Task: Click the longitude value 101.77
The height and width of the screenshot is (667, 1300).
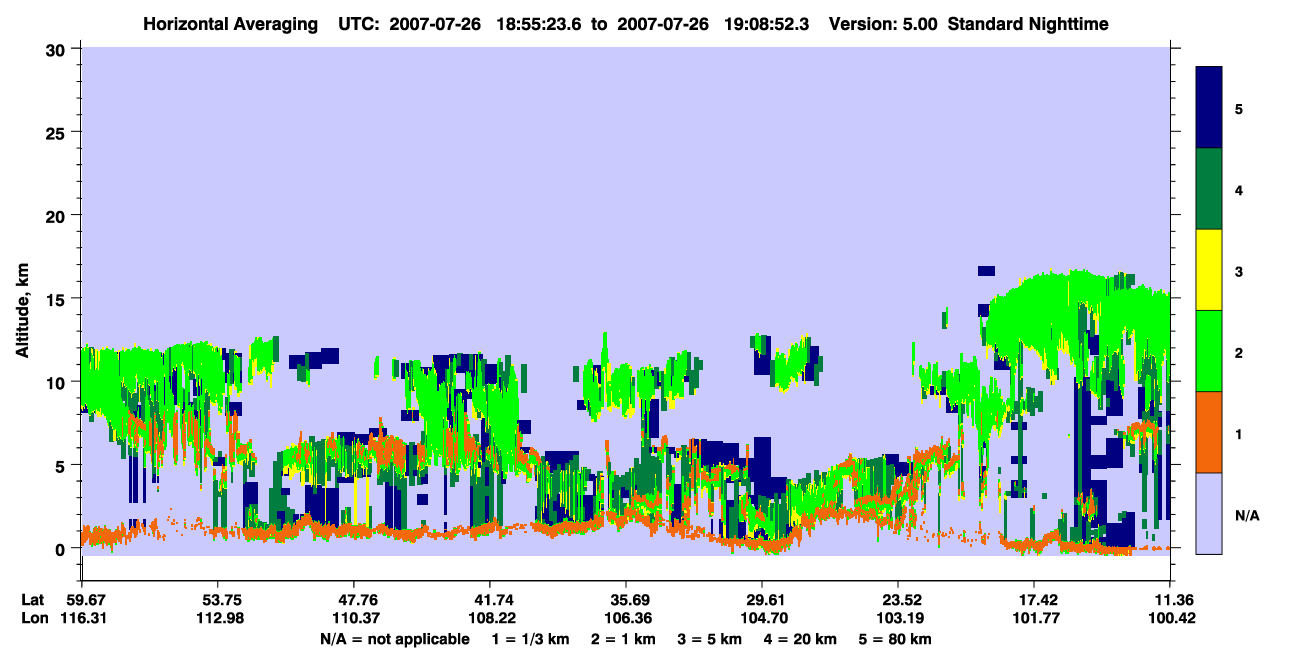Action: 1034,618
